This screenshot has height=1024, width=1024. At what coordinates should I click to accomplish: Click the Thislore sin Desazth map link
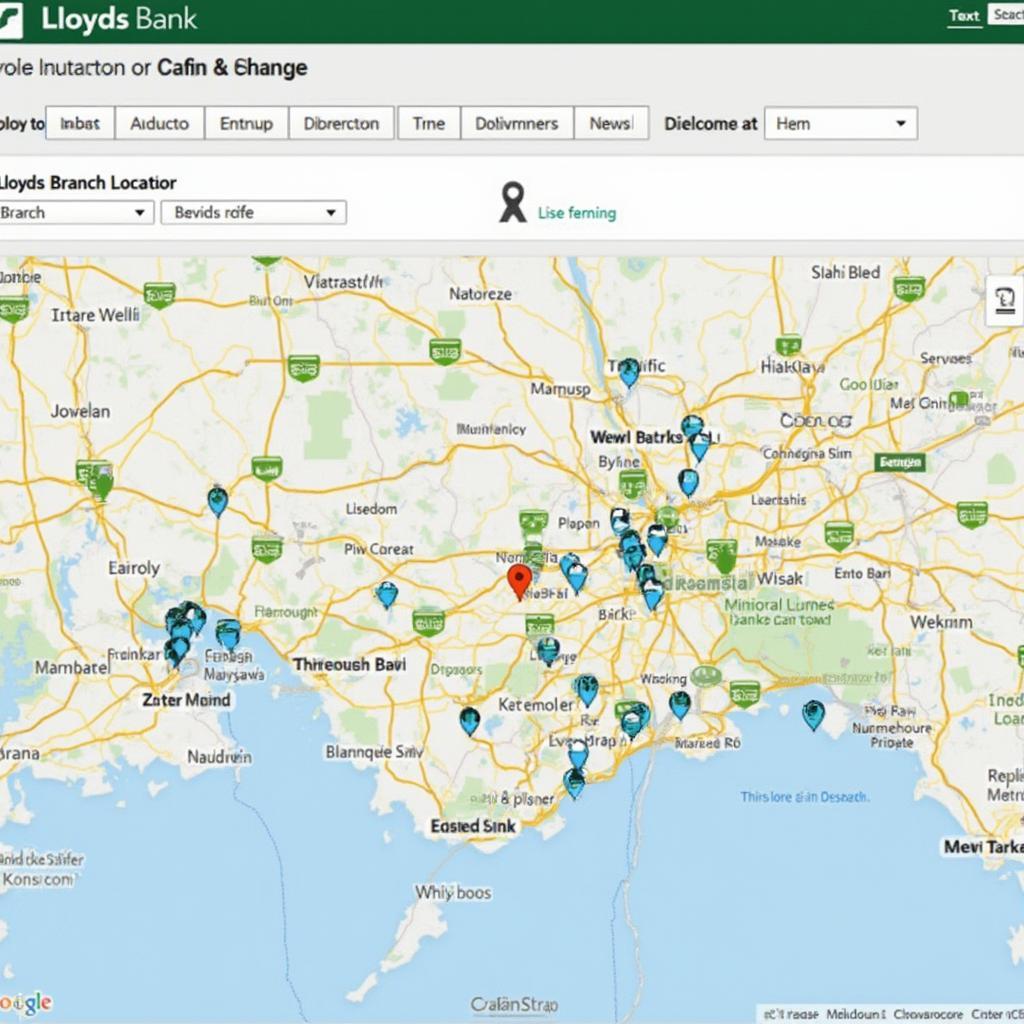805,797
